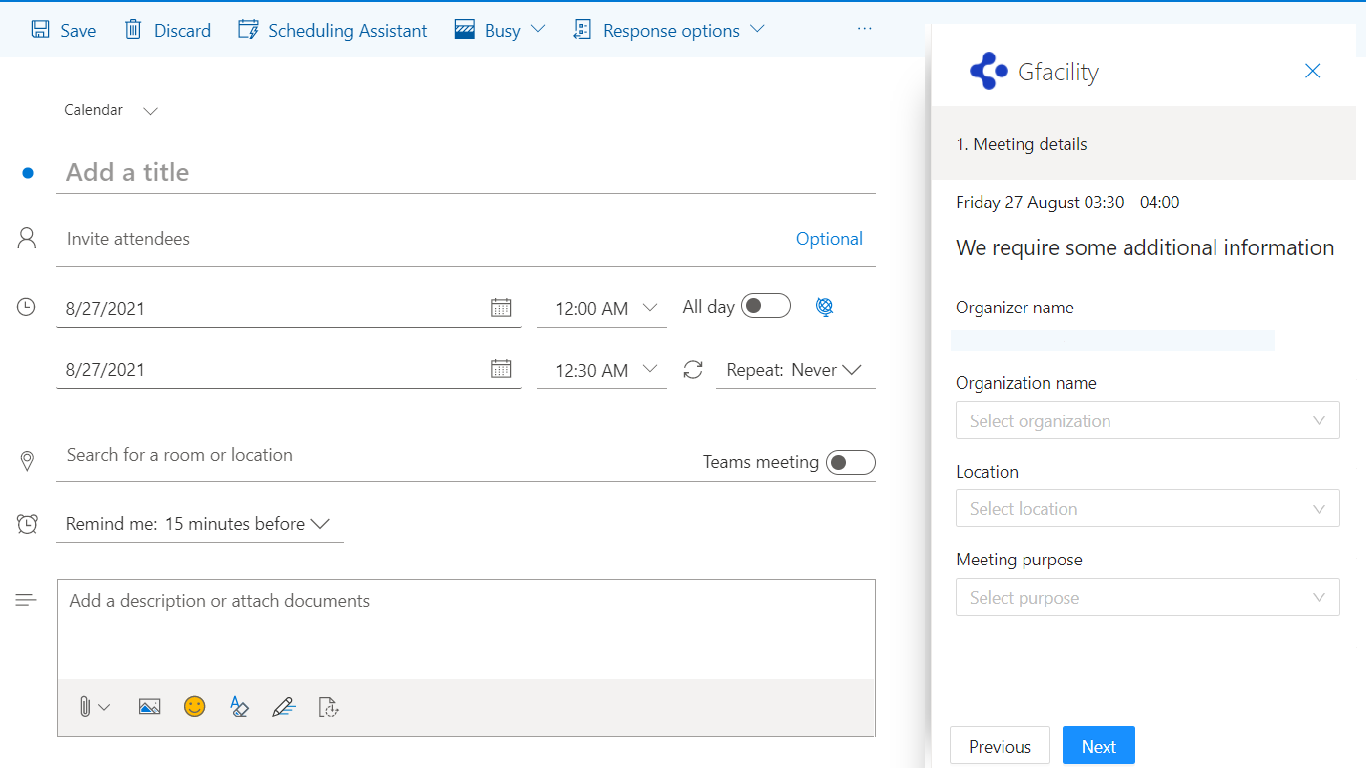The width and height of the screenshot is (1366, 768).
Task: Discard the event draft
Action: point(167,30)
